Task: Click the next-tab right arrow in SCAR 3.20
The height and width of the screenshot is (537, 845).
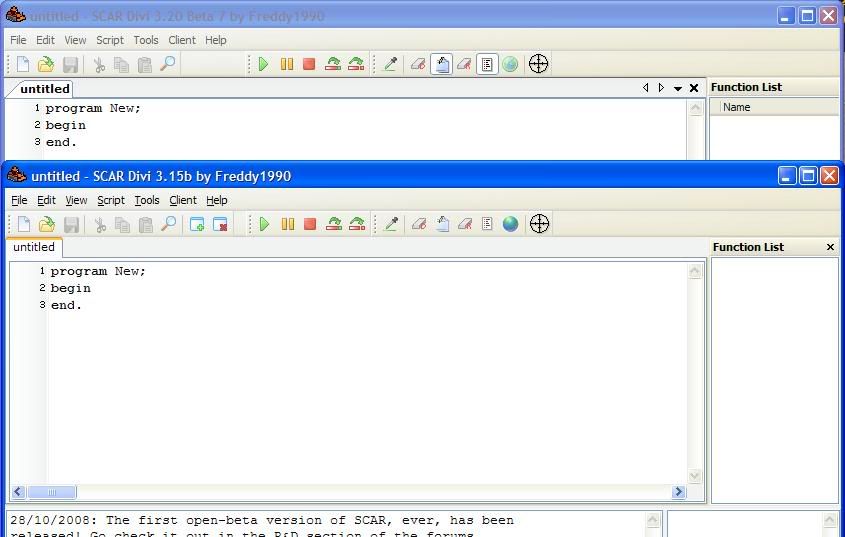Action: (661, 88)
